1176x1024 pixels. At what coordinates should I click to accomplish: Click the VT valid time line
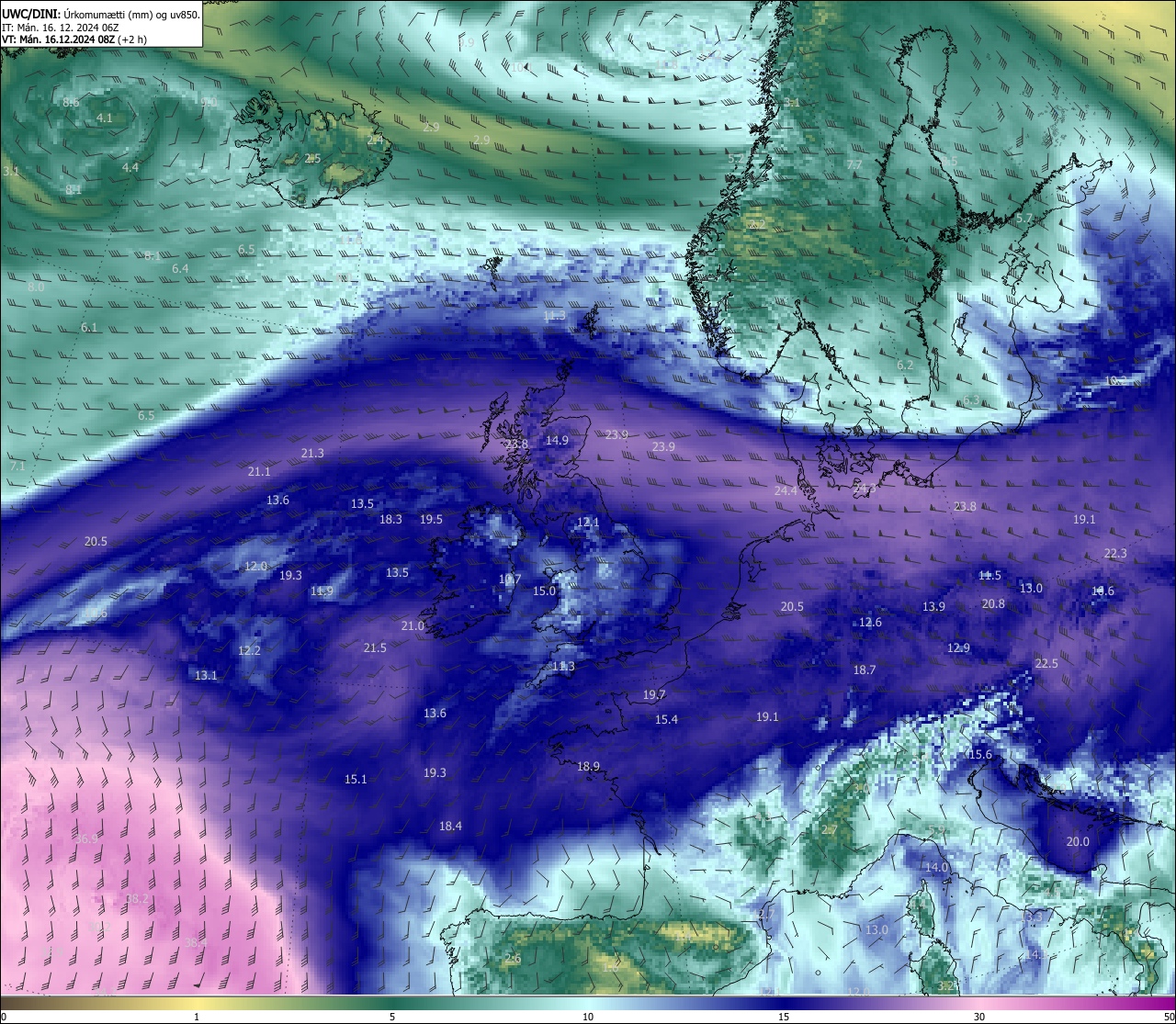coord(74,39)
